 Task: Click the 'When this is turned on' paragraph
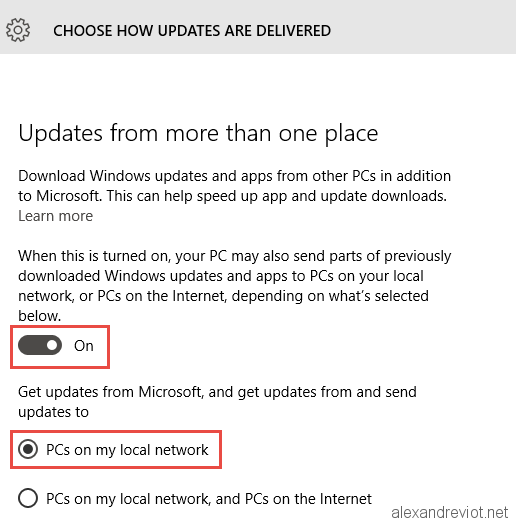[235, 286]
